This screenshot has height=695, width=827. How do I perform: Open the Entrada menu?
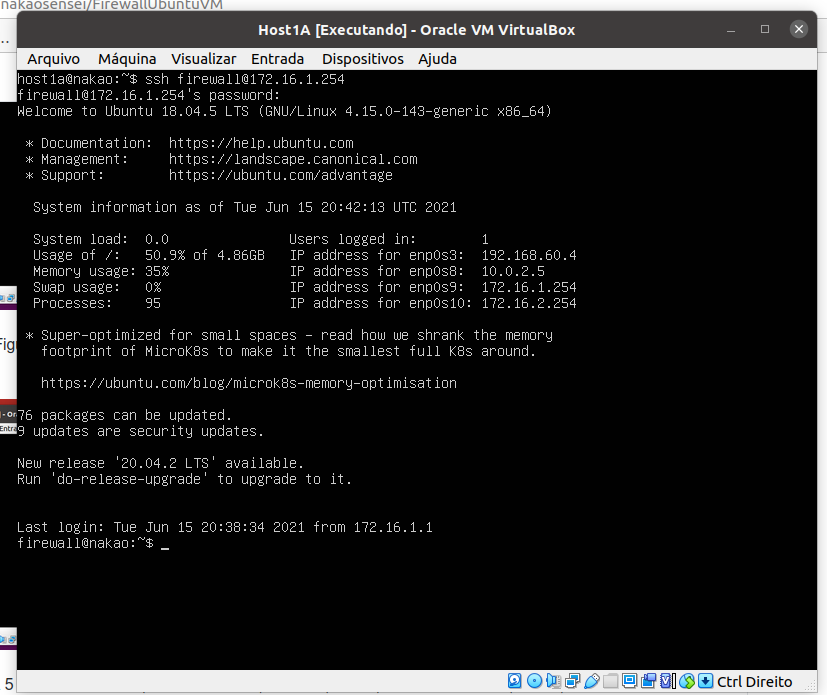click(277, 59)
